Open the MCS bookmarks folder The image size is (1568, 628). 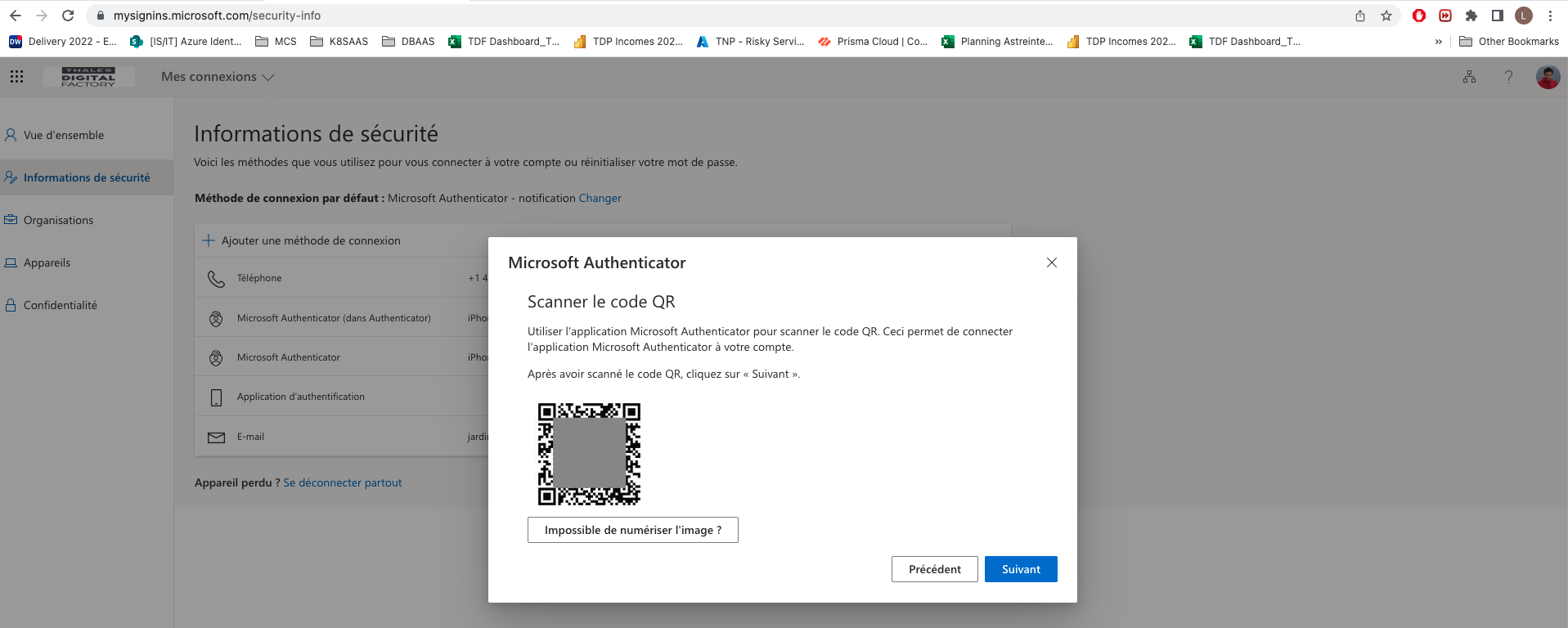pyautogui.click(x=276, y=42)
